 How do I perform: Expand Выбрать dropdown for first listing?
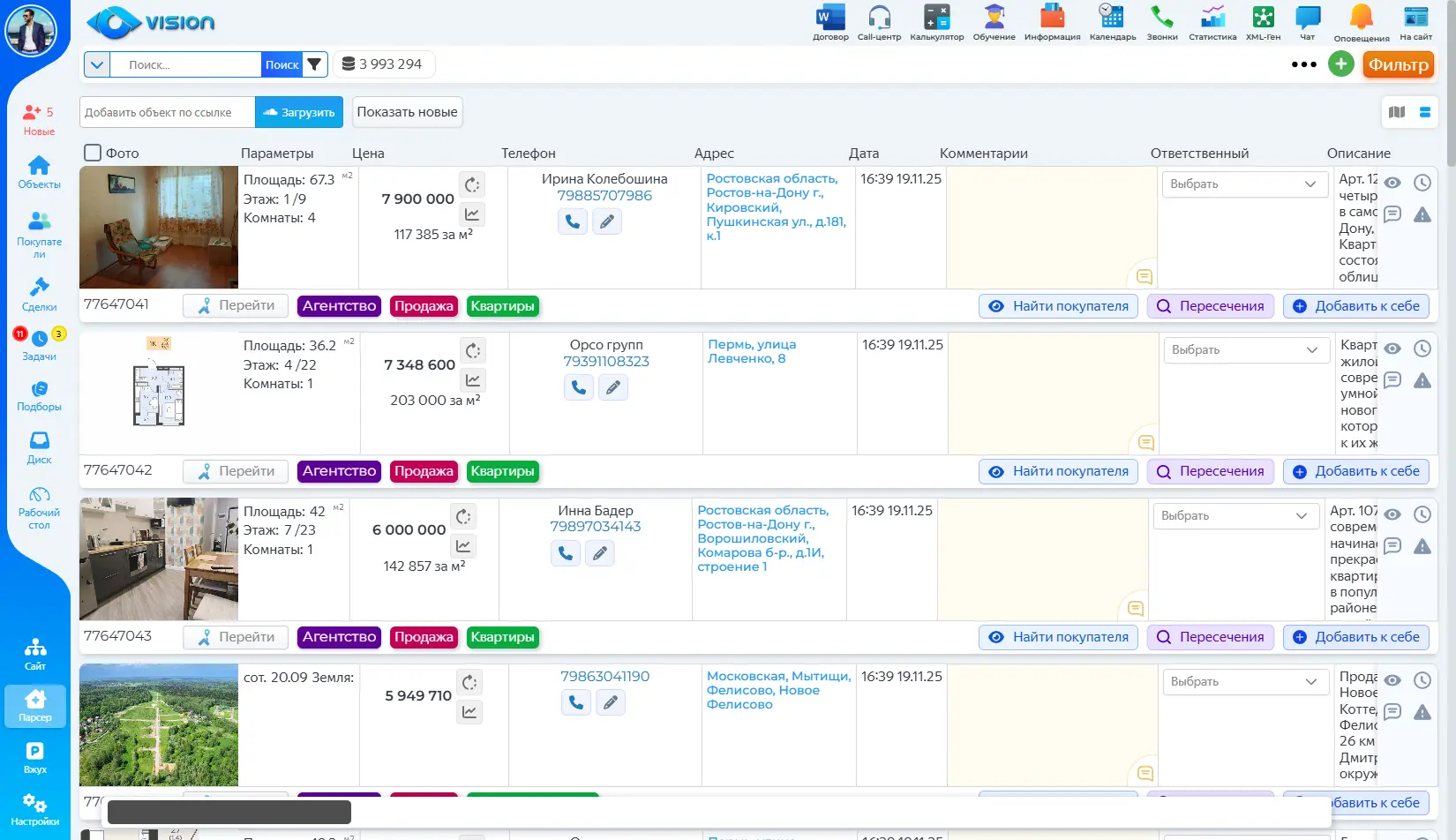click(1243, 184)
